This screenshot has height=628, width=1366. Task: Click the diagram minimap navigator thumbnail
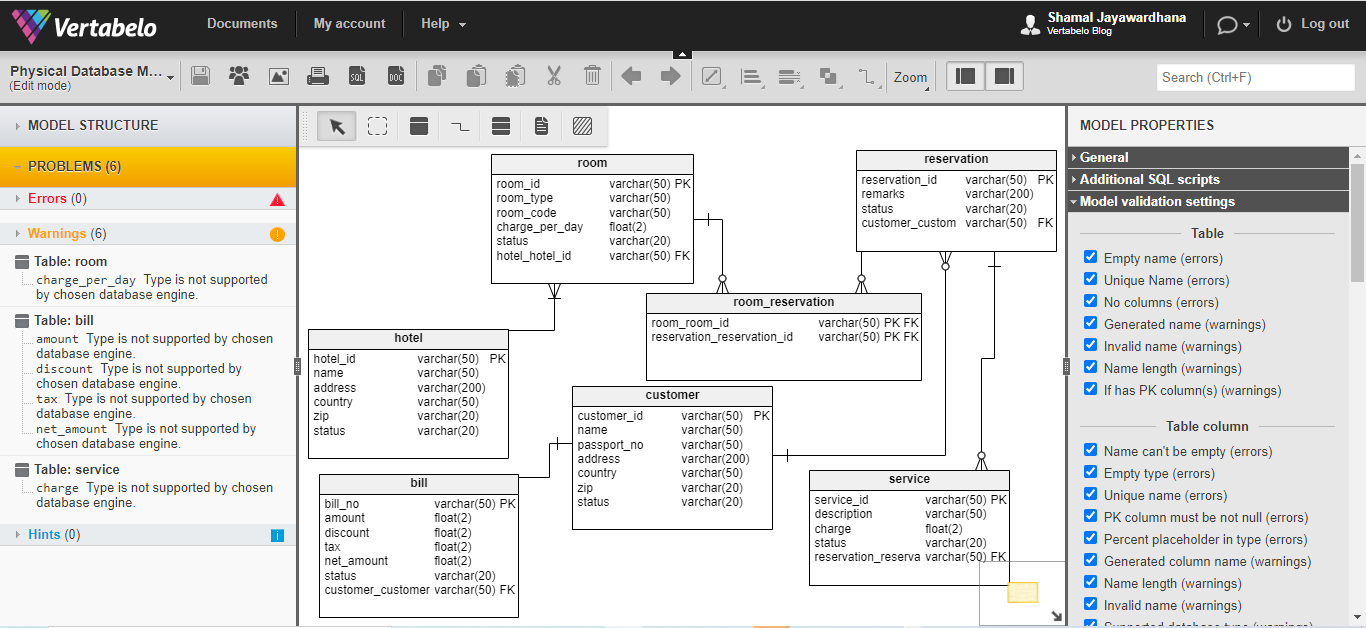(1022, 592)
